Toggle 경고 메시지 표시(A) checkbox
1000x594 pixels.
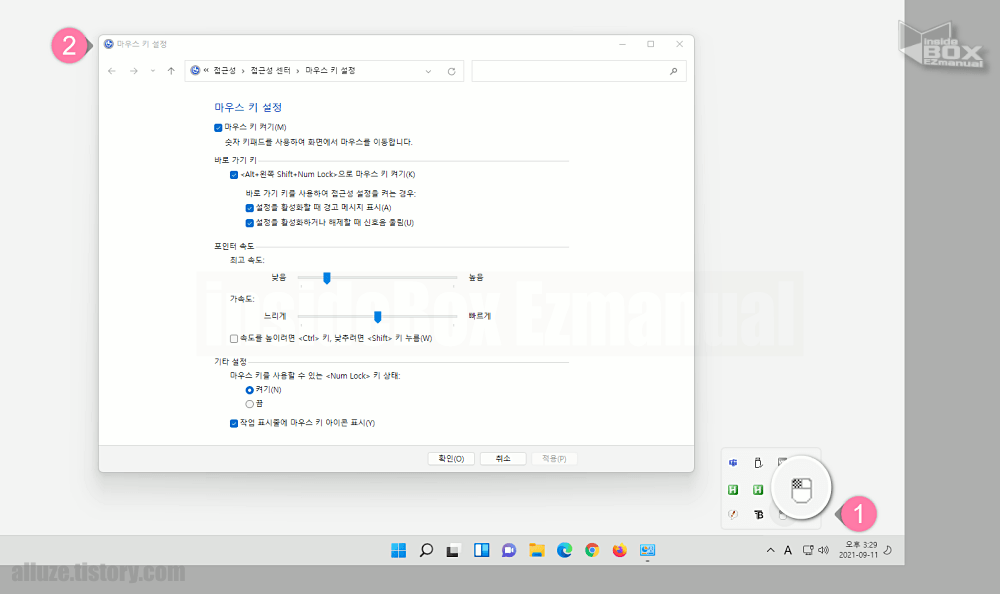pos(249,208)
